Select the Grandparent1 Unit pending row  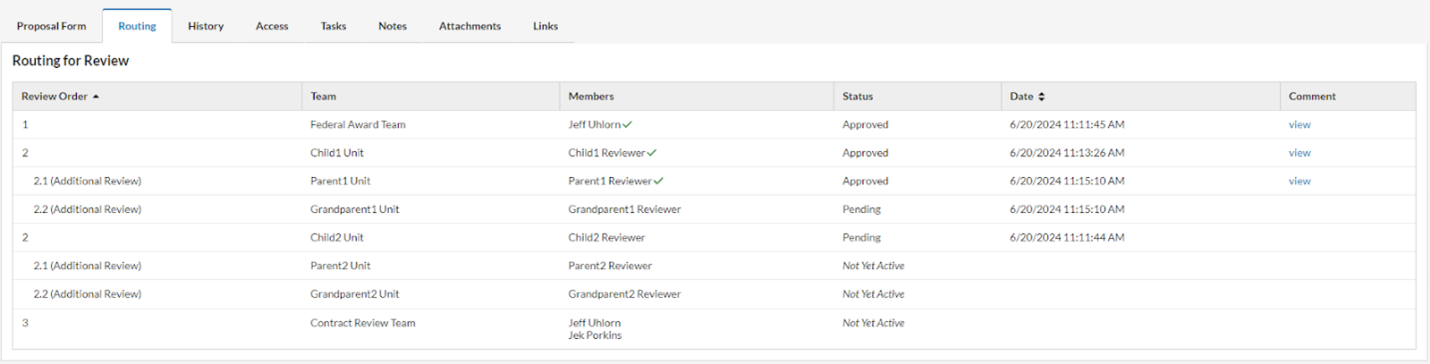point(715,209)
